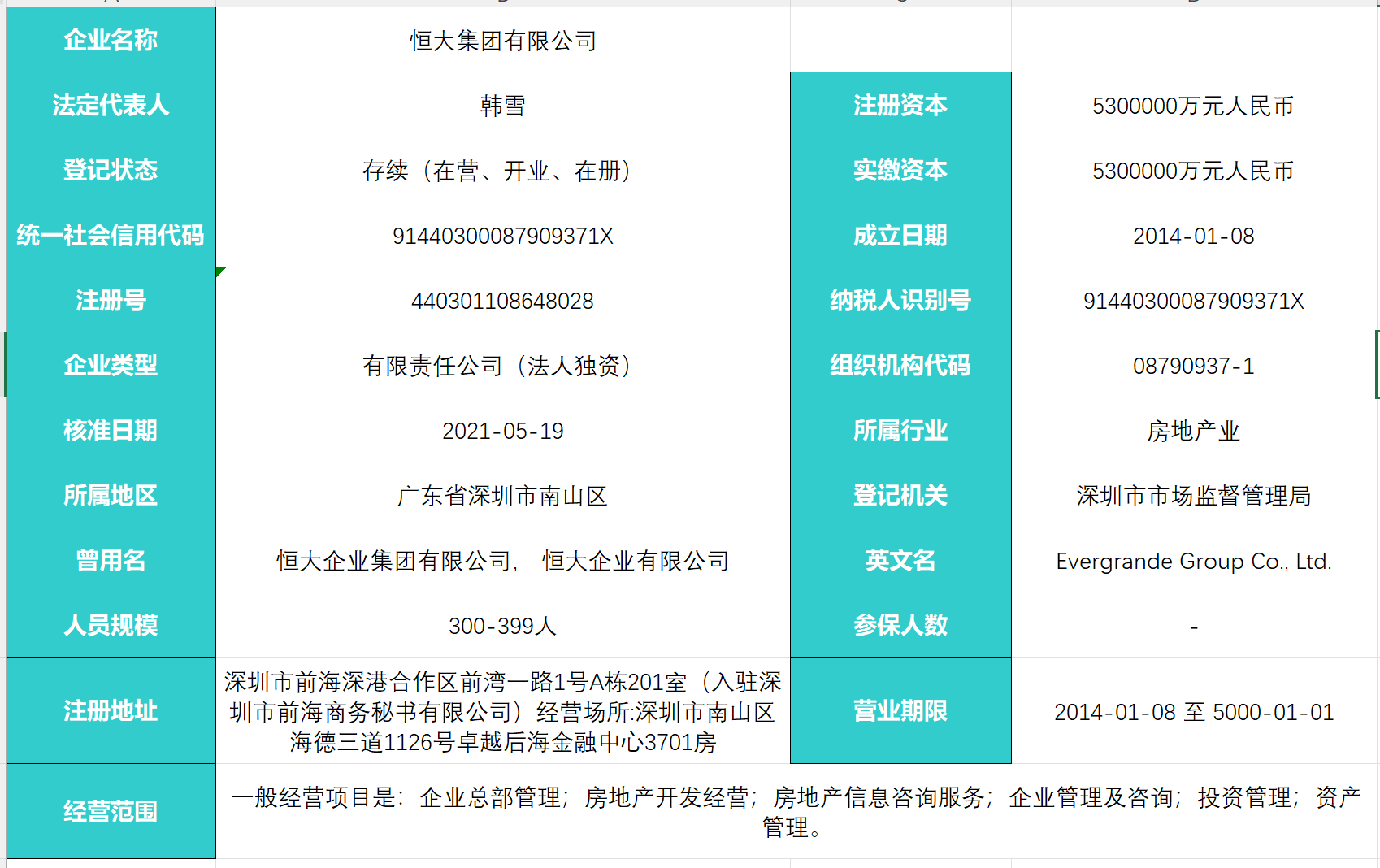Click the cell 有限责任公司（法人独资）
This screenshot has height=868, width=1380.
[x=503, y=365]
